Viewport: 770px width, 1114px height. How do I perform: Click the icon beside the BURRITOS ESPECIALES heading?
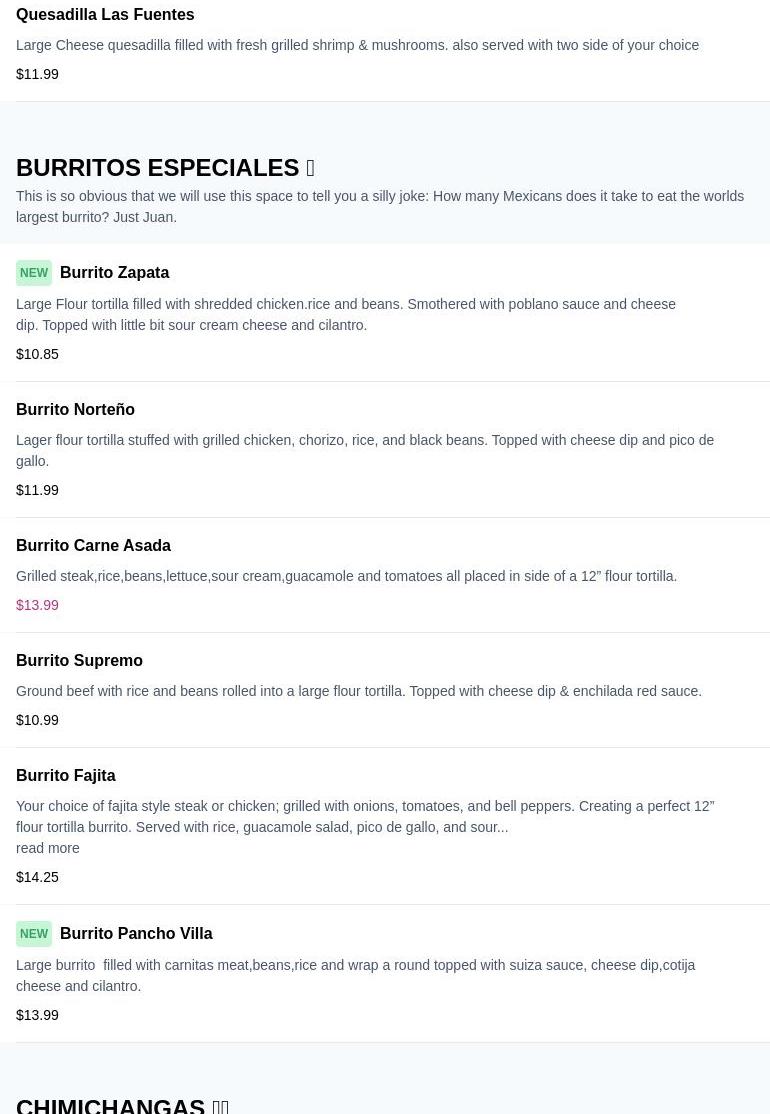(x=310, y=168)
